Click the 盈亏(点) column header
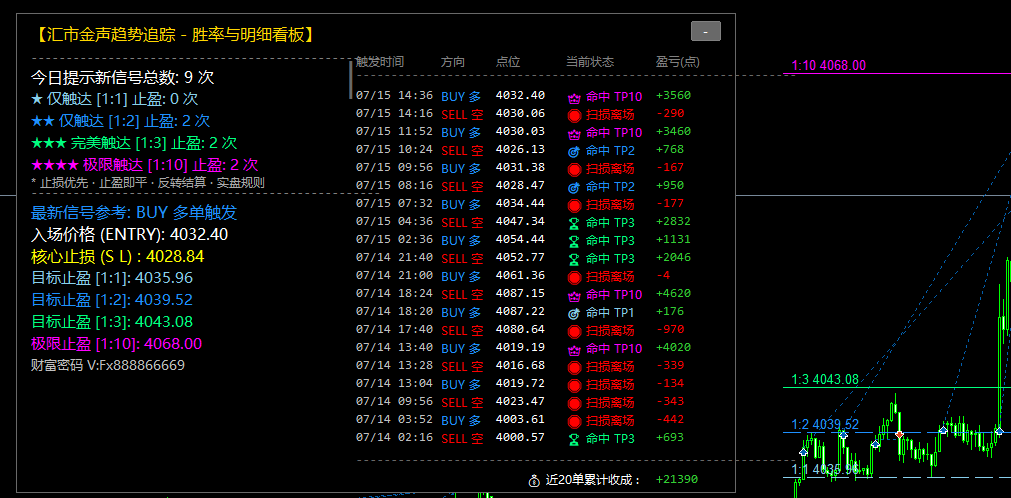This screenshot has width=1011, height=498. [x=678, y=63]
